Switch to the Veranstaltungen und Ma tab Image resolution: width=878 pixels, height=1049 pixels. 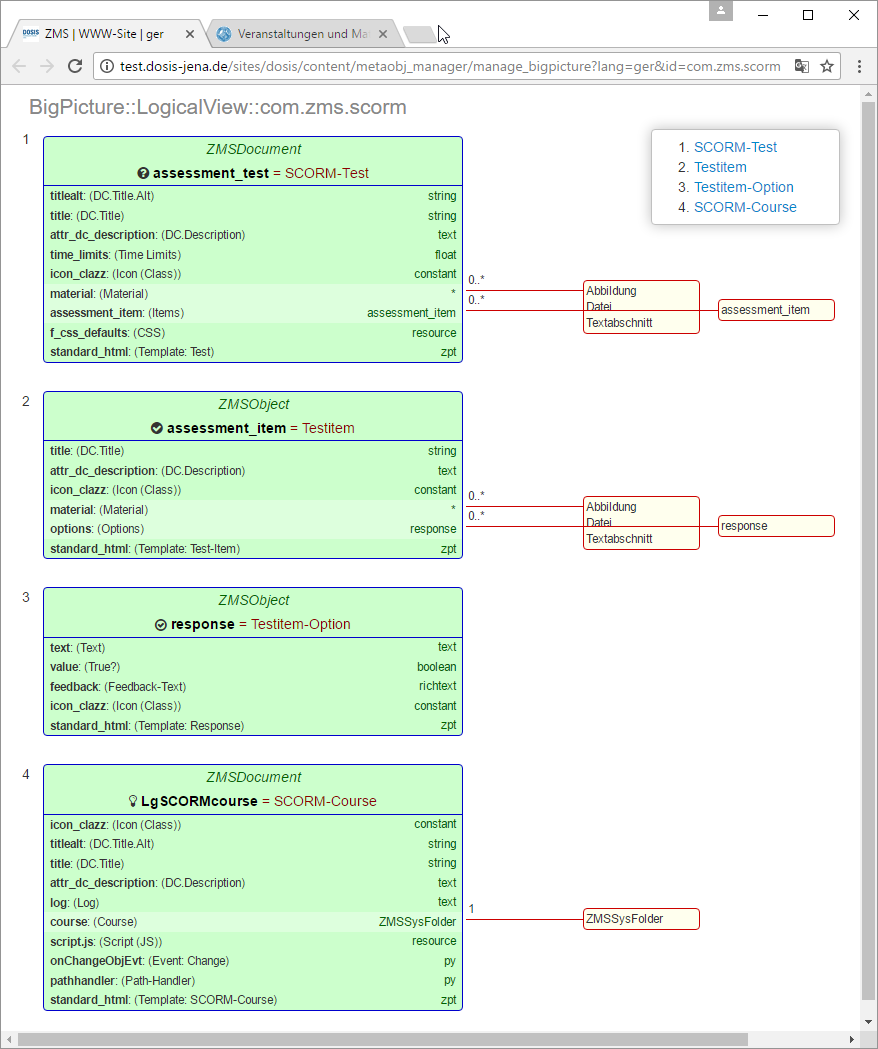(x=302, y=34)
